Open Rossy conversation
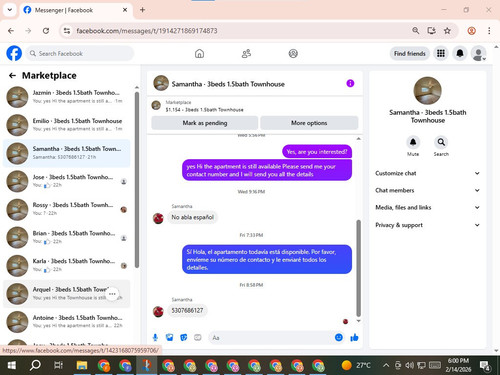 tap(67, 209)
